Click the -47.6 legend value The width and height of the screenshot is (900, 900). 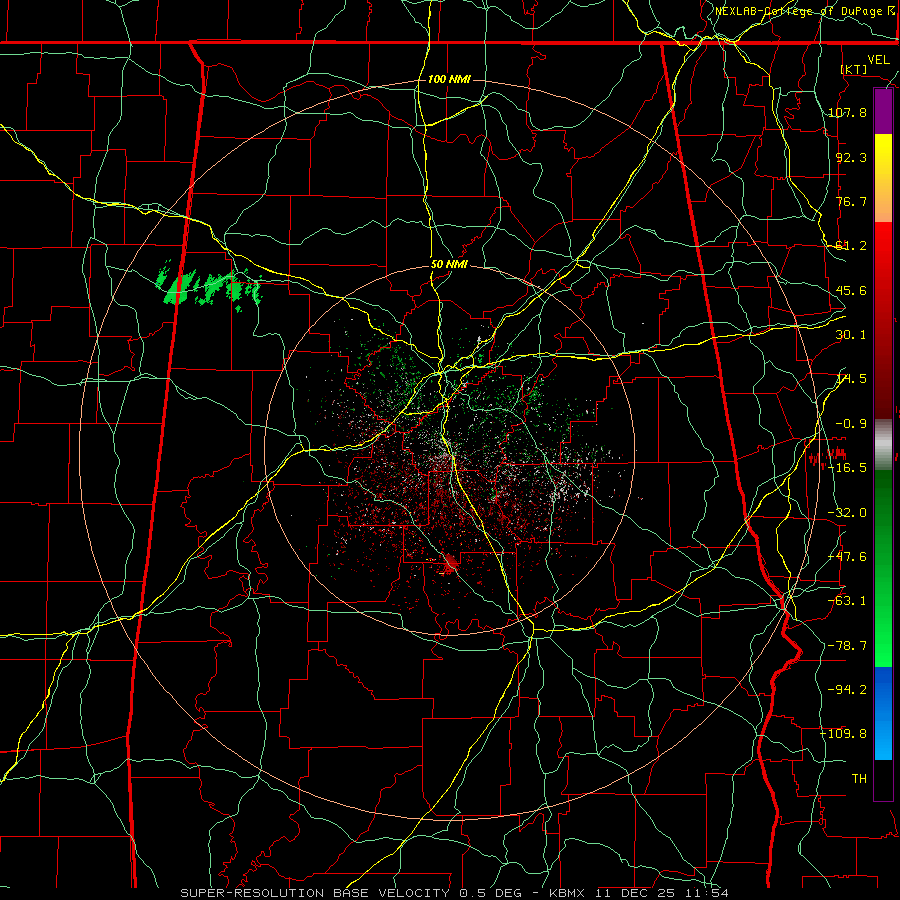coord(847,557)
